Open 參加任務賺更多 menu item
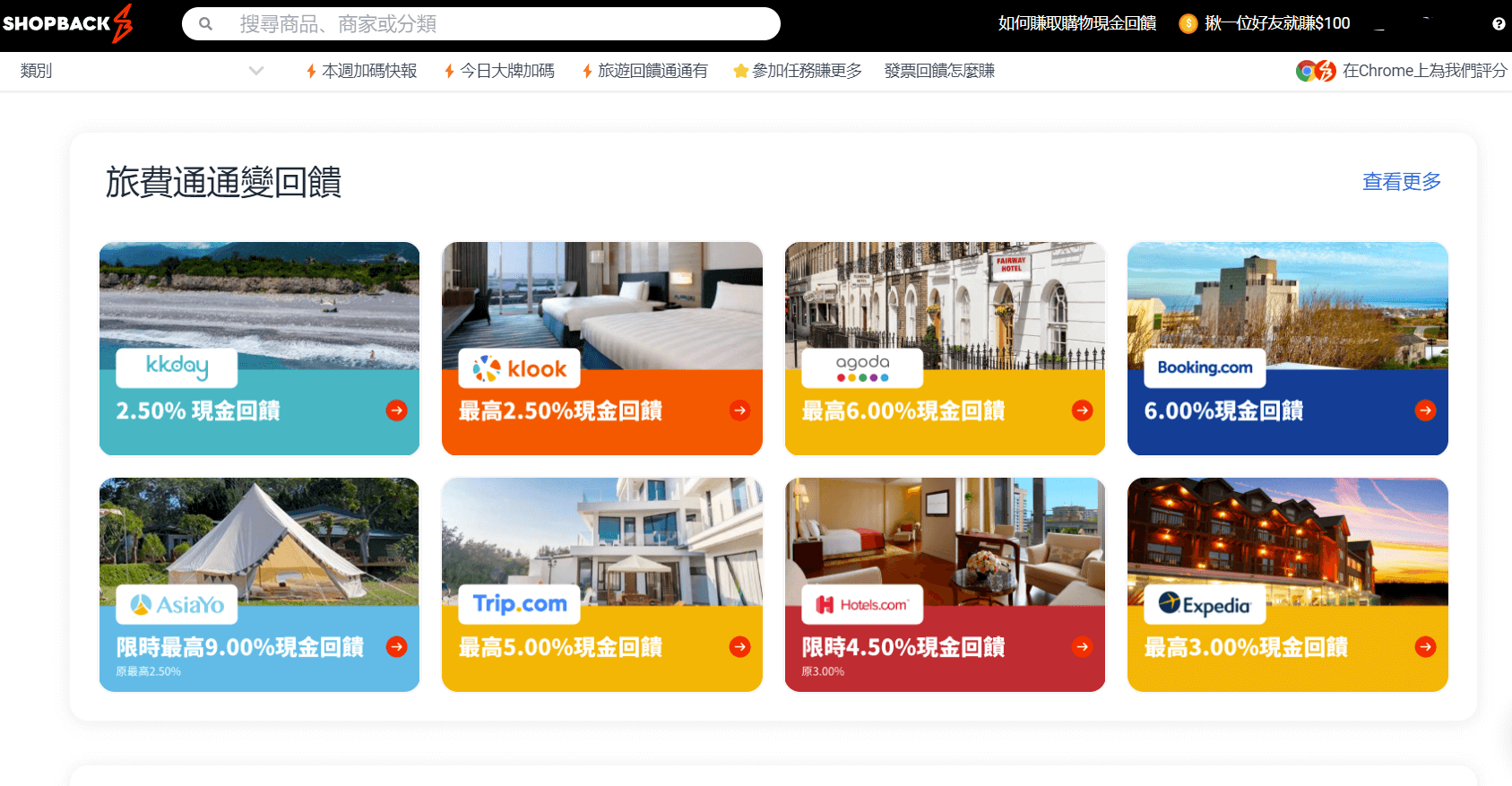Image resolution: width=1512 pixels, height=786 pixels. pyautogui.click(x=807, y=71)
